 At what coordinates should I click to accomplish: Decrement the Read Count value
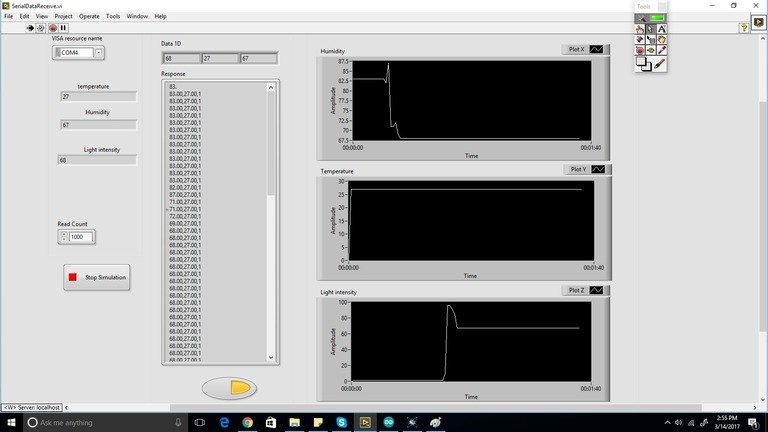click(64, 240)
